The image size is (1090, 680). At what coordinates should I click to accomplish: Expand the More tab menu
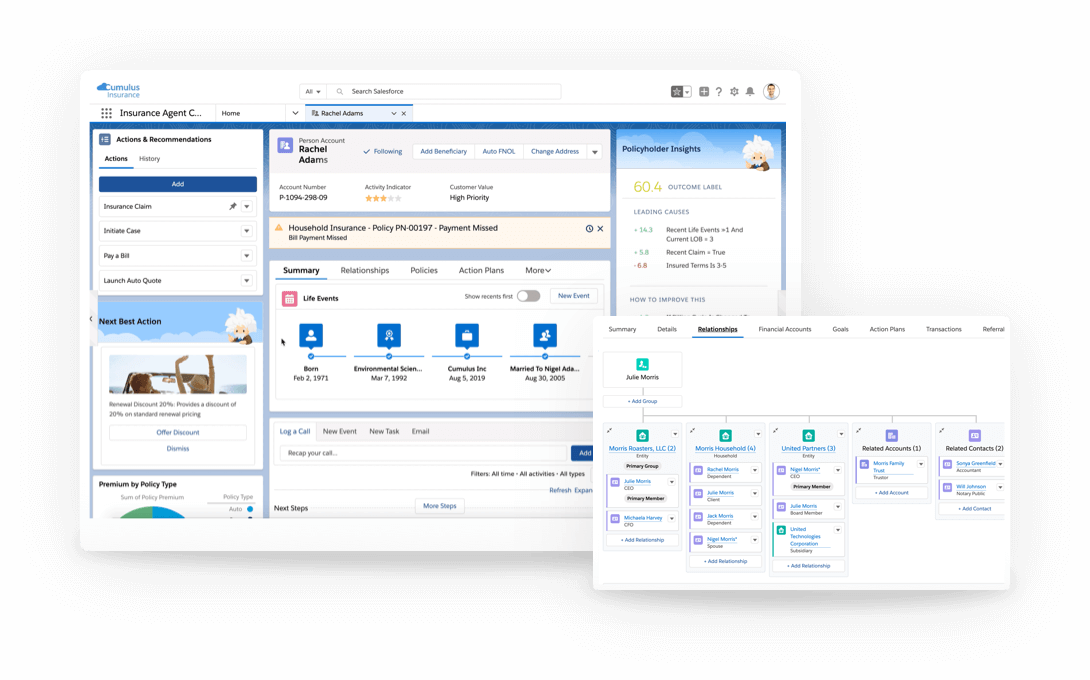click(538, 270)
